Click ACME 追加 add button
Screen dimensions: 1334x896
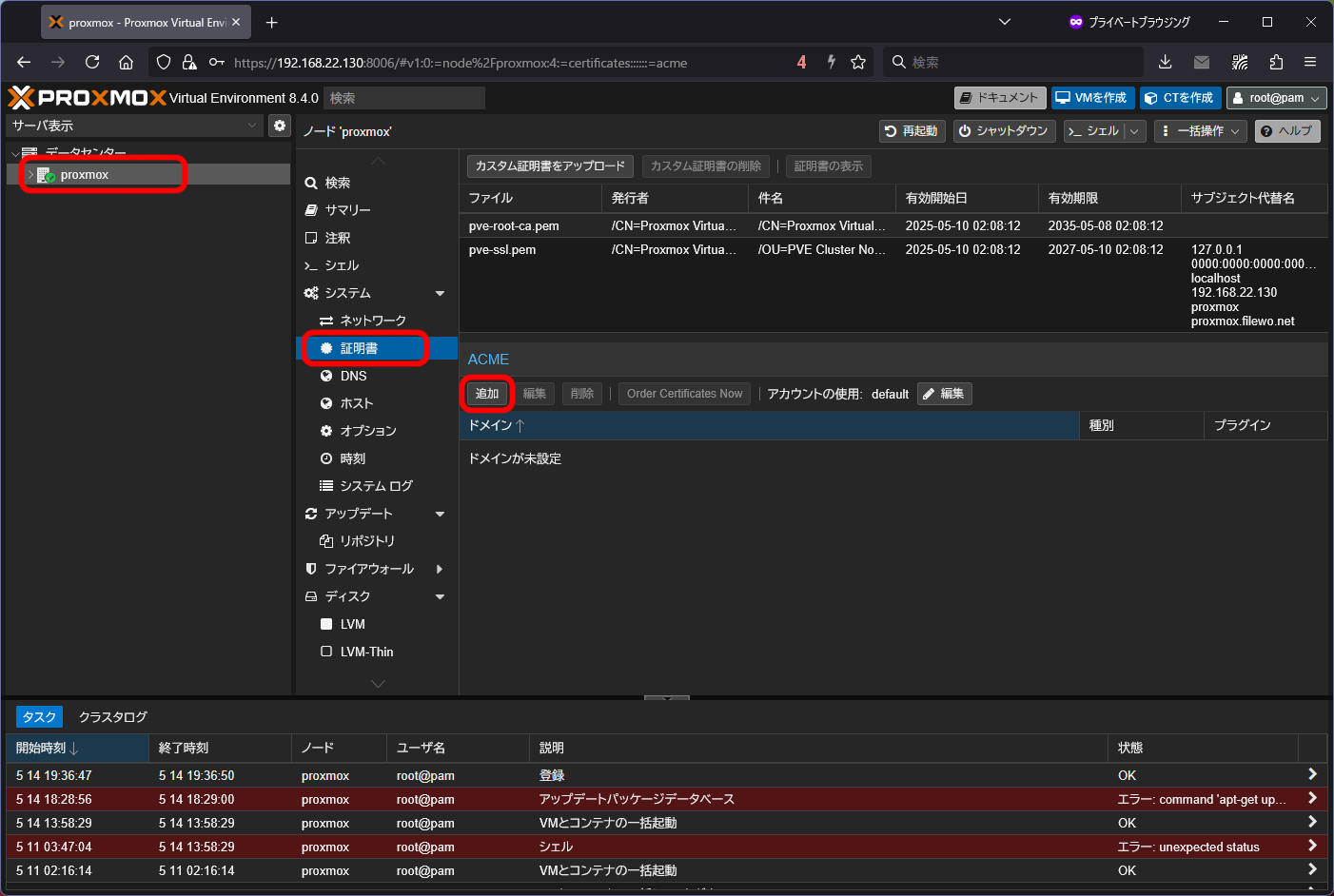coord(487,394)
